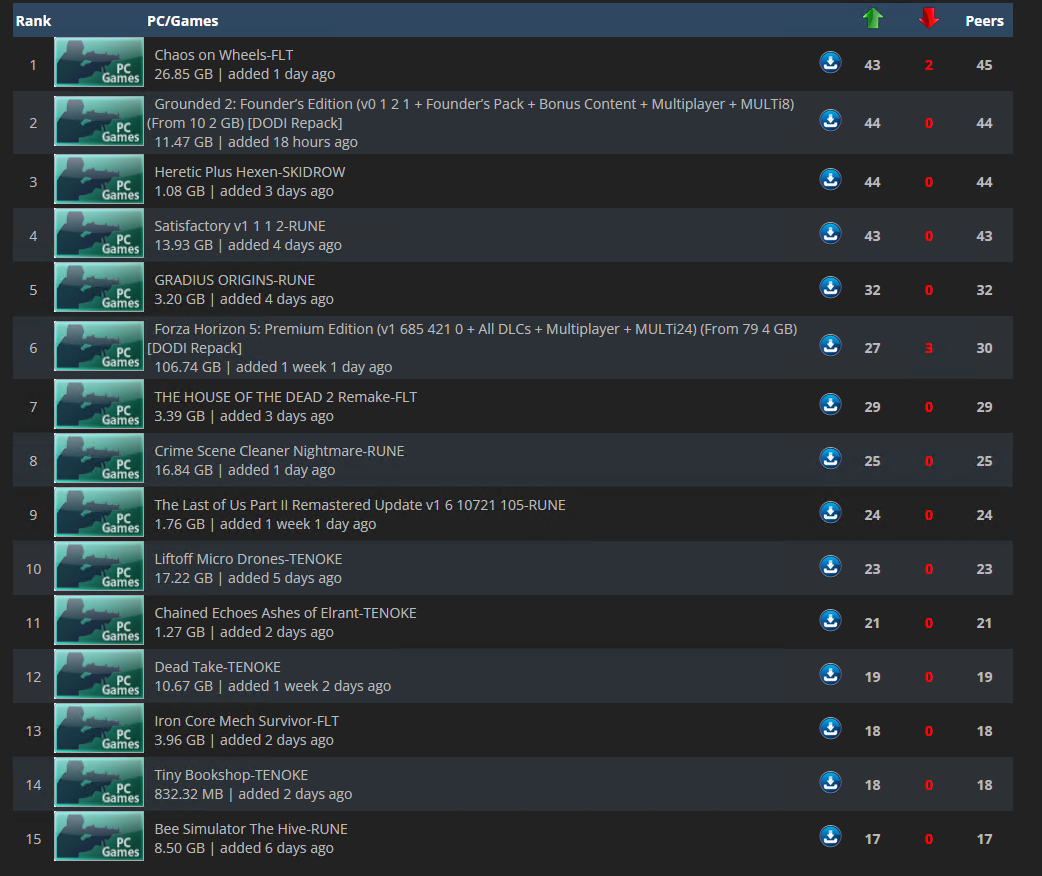Viewport: 1042px width, 876px height.
Task: Click seeders count 29 in HOUSE OF THE DEAD row
Action: pos(872,407)
